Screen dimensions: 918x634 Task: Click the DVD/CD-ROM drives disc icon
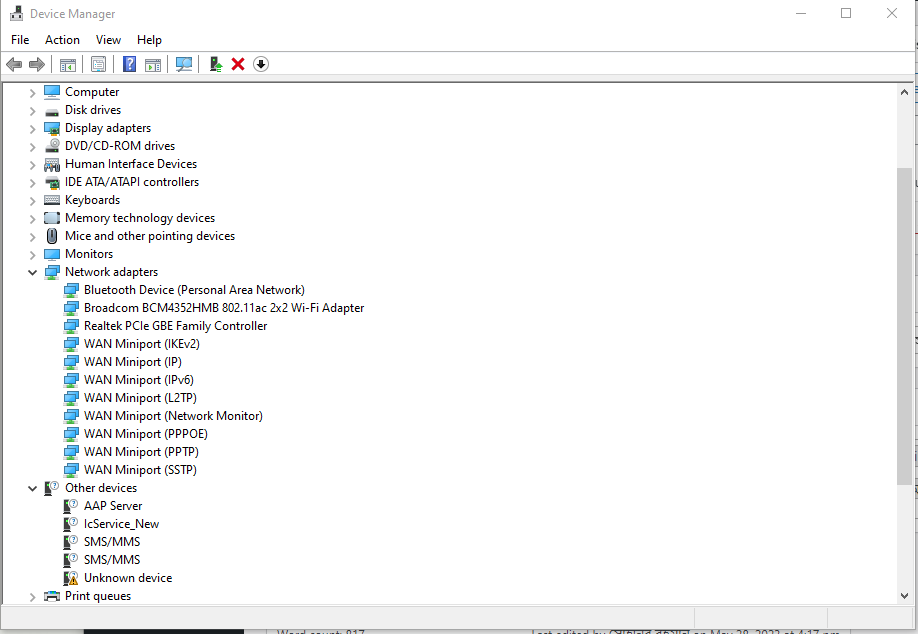pyautogui.click(x=52, y=146)
